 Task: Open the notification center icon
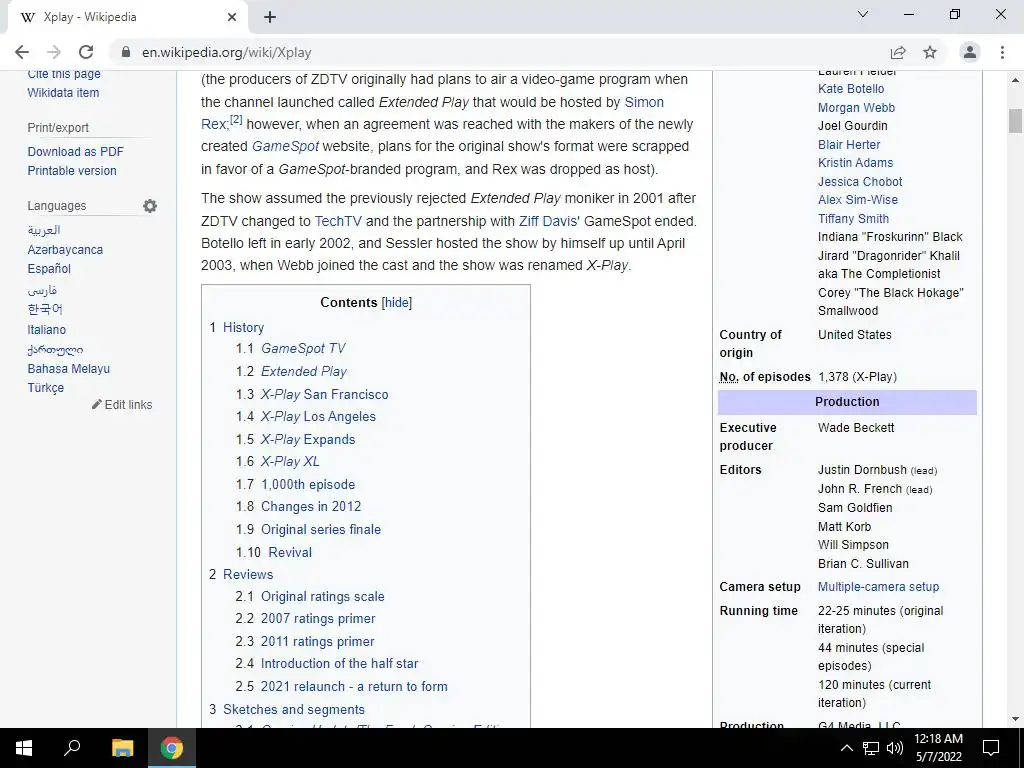[x=991, y=748]
